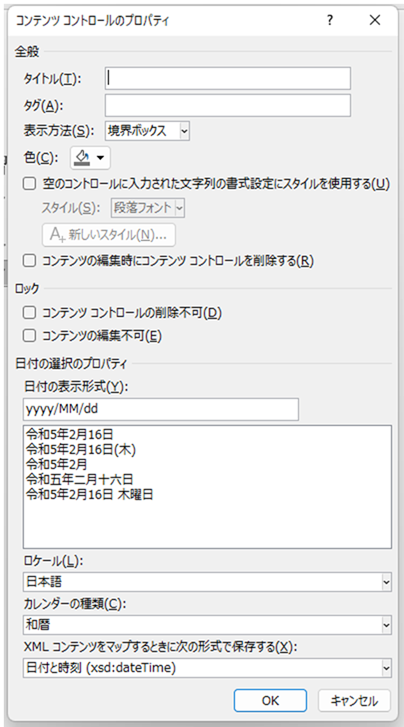Open the 表示方法 dropdown

coord(147,131)
